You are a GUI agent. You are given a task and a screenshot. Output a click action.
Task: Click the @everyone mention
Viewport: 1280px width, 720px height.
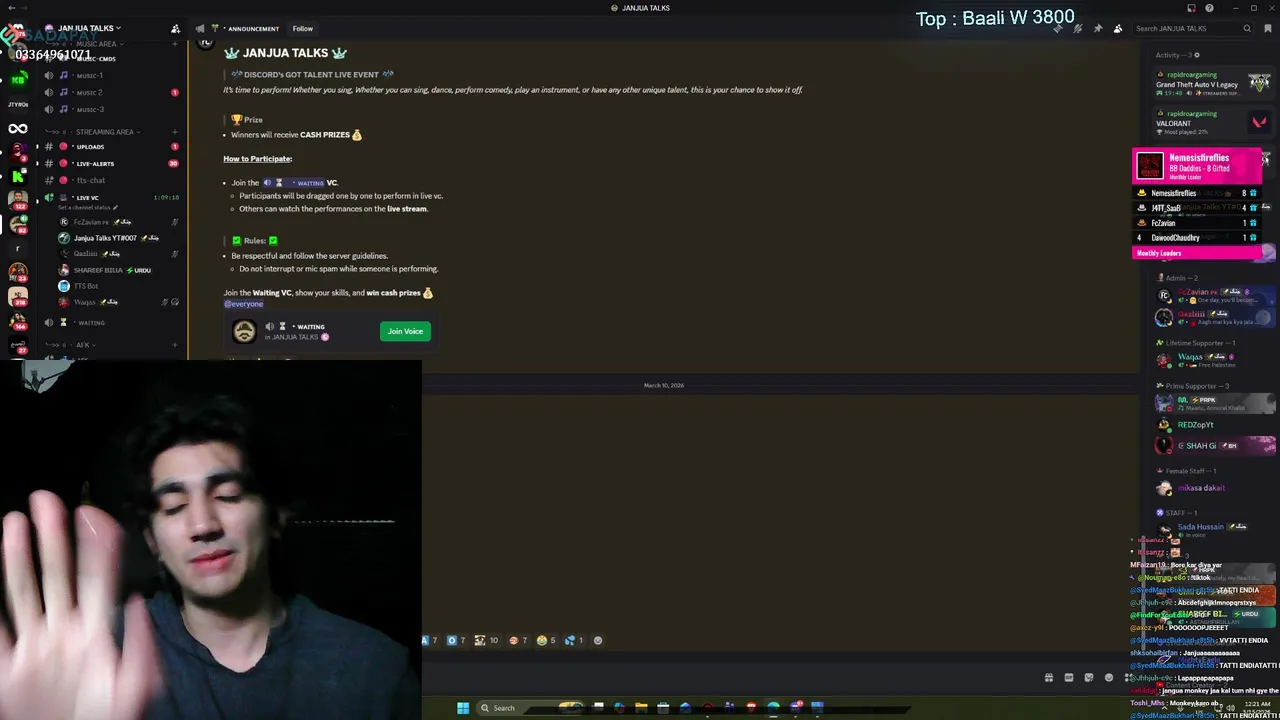point(243,304)
